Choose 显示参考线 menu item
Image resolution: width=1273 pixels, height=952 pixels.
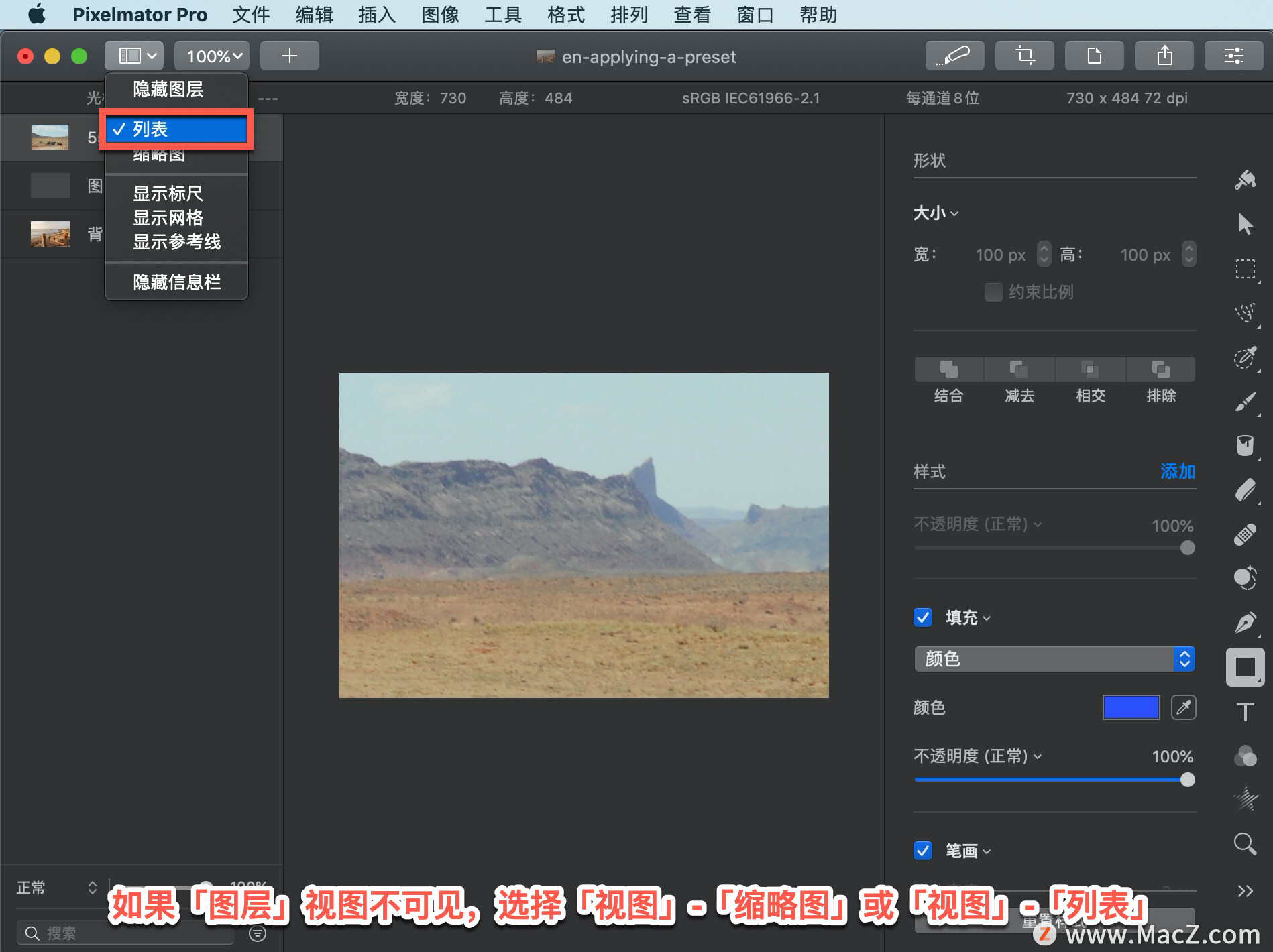point(176,242)
